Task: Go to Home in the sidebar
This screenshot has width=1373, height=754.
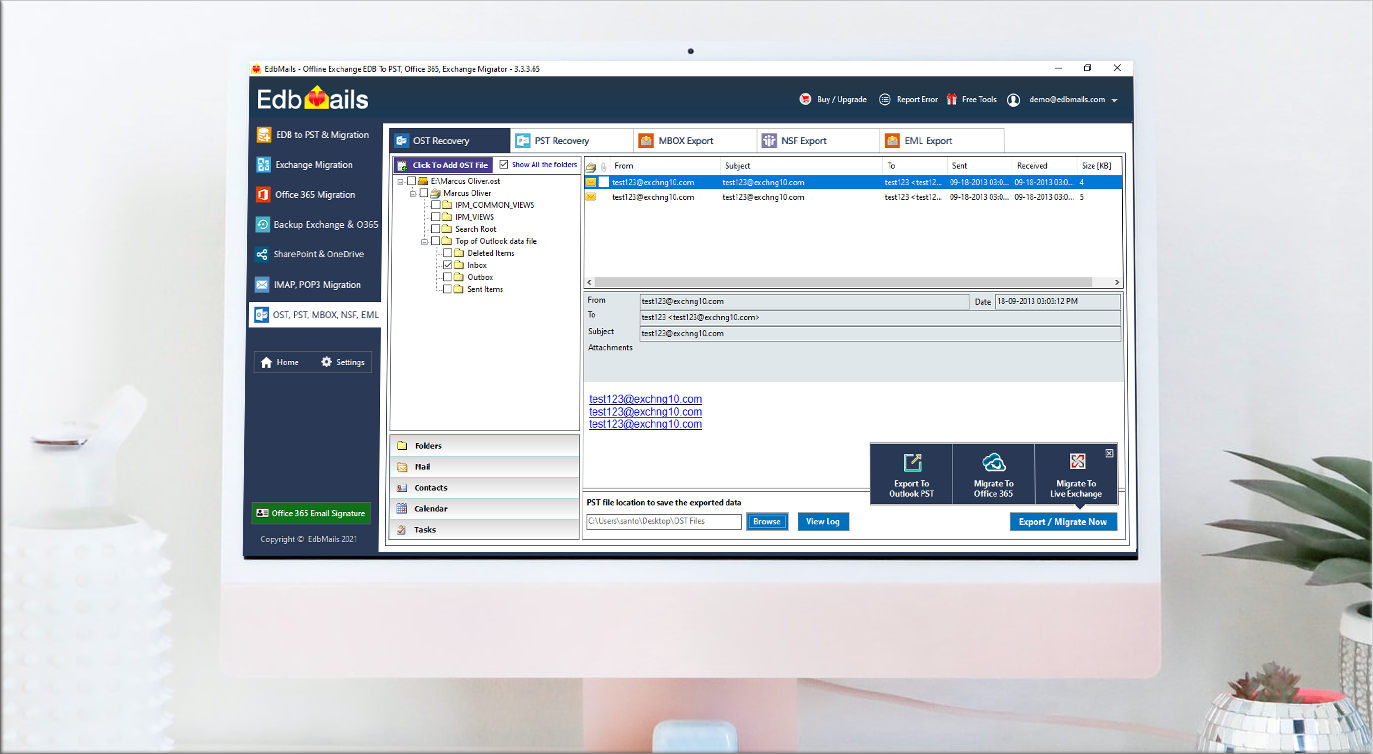Action: tap(280, 362)
